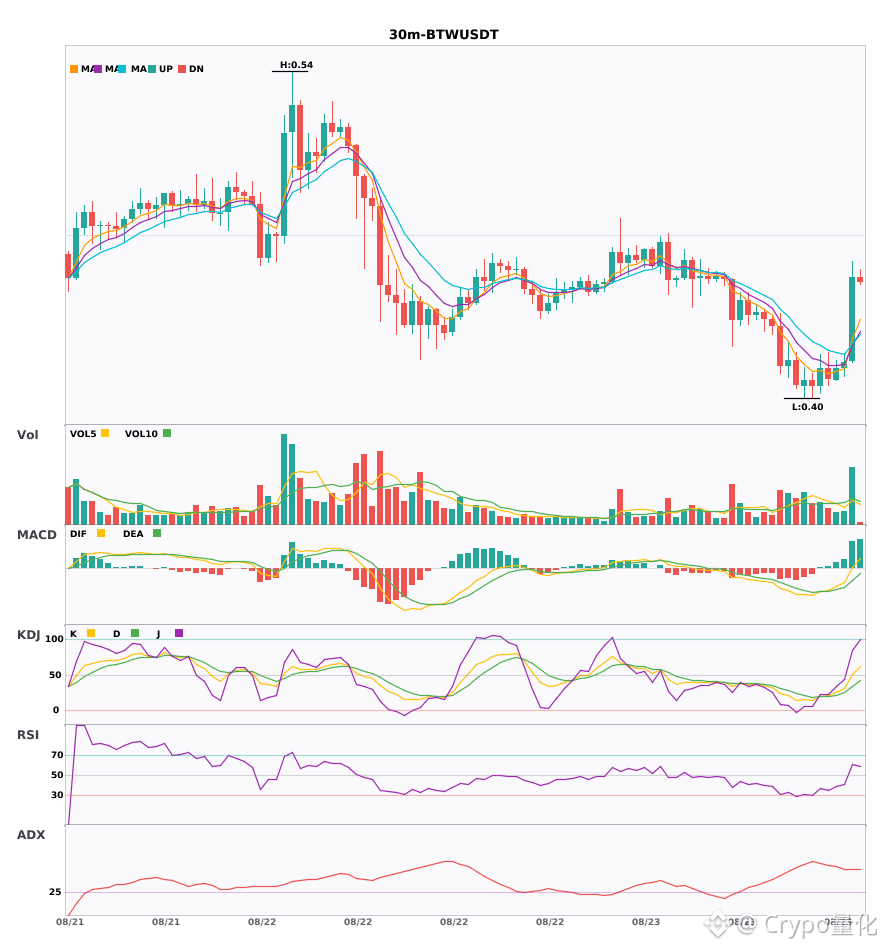Screen dimensions: 885x950
Task: Click the Vol panel label
Action: pos(27,435)
